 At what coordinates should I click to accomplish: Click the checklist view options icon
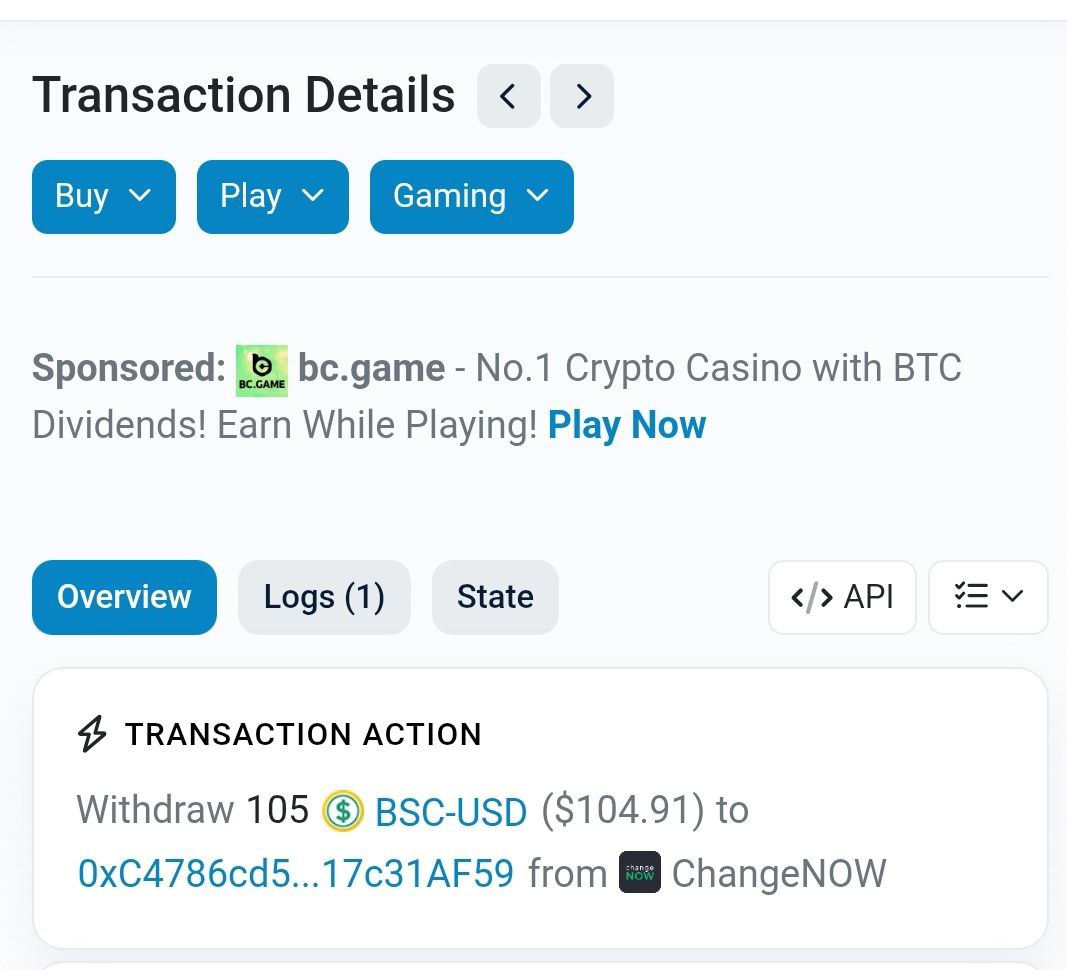971,597
